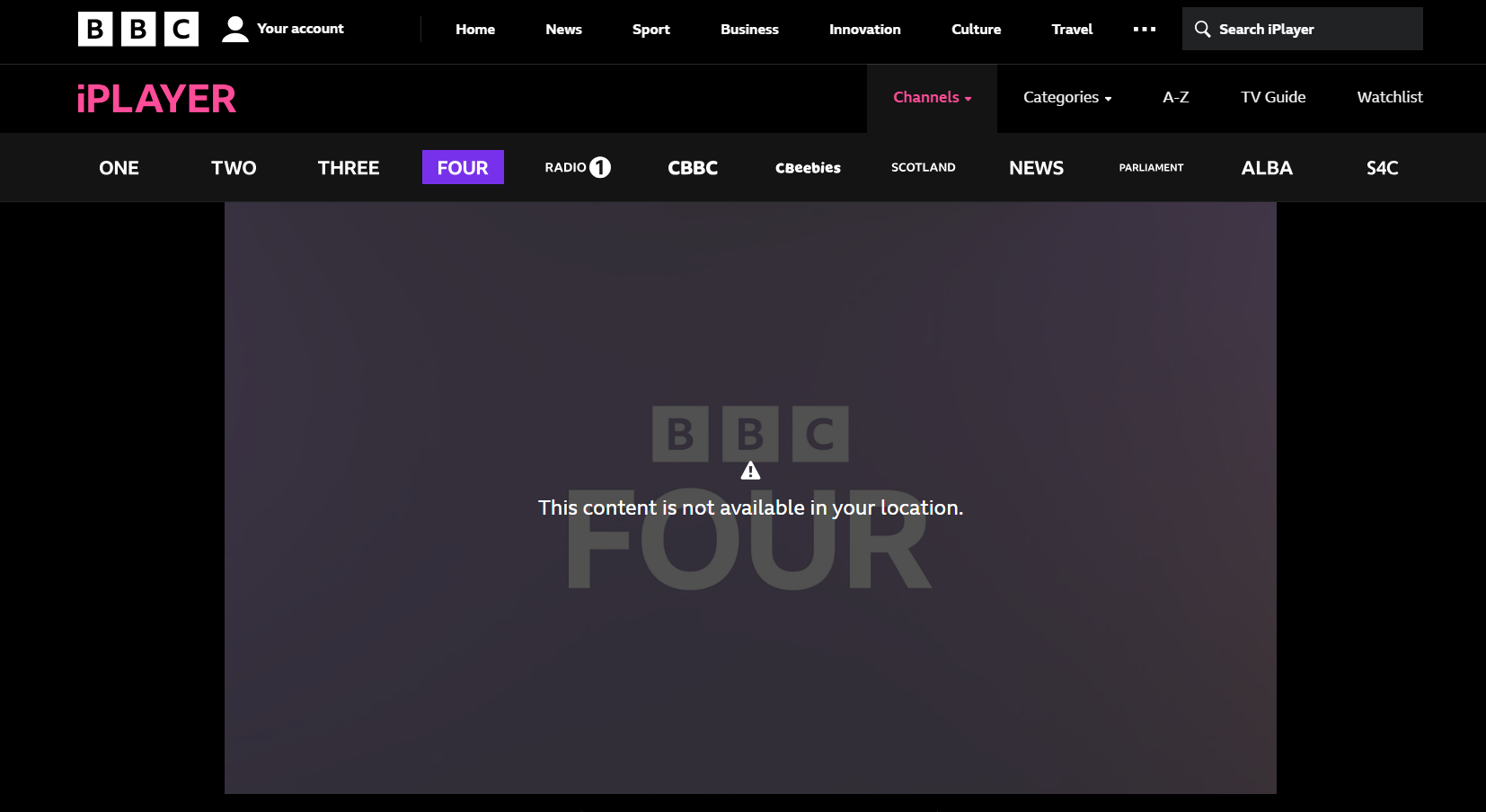Image resolution: width=1486 pixels, height=812 pixels.
Task: Switch to the BBC ONE channel
Action: [x=119, y=167]
